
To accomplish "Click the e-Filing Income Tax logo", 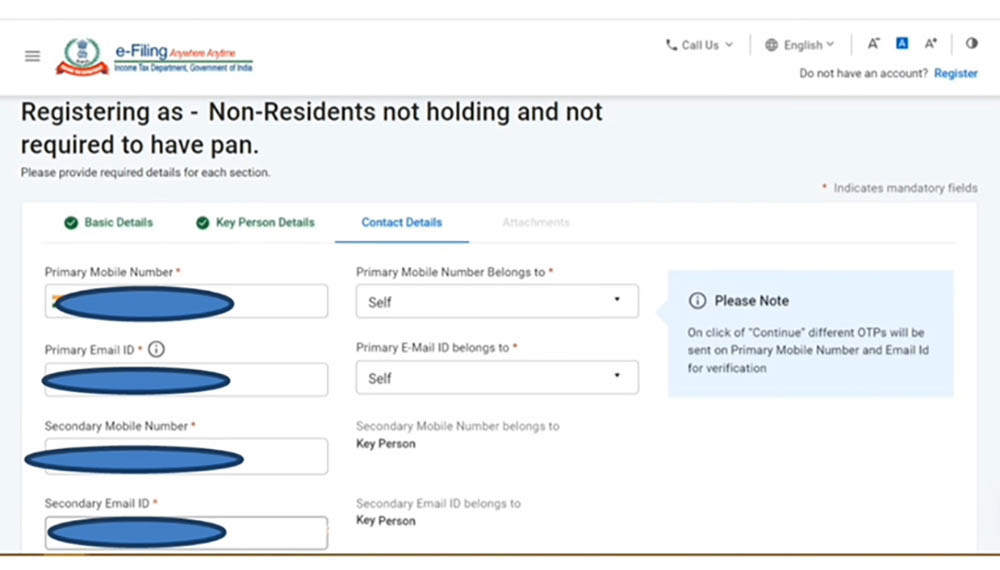I will (x=154, y=56).
